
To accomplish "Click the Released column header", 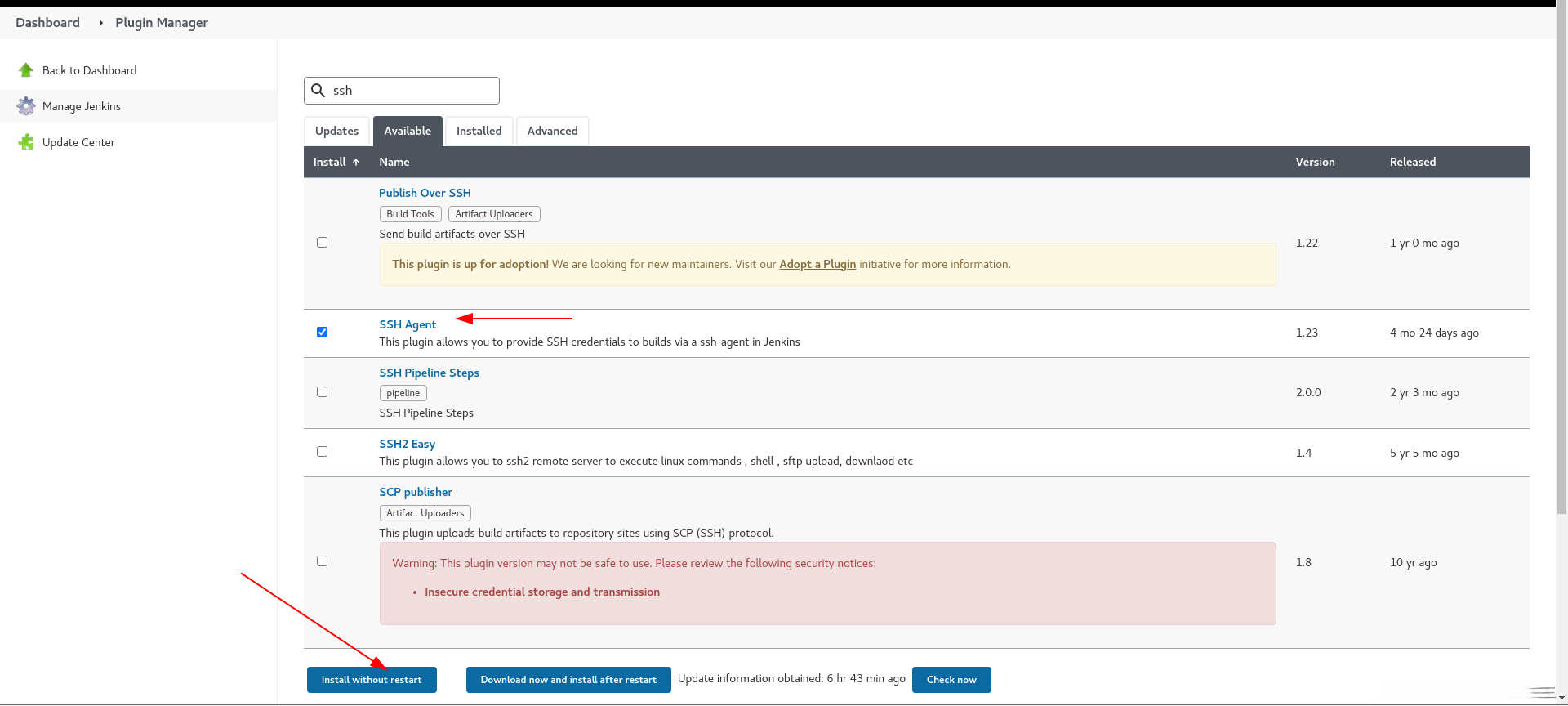I will coord(1412,162).
